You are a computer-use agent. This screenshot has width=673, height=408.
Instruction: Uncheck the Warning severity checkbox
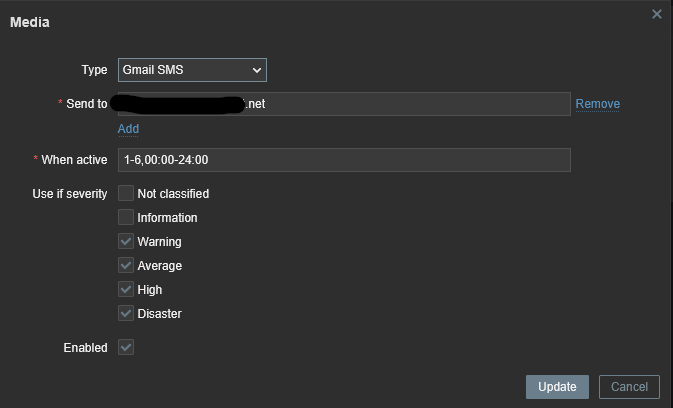126,241
